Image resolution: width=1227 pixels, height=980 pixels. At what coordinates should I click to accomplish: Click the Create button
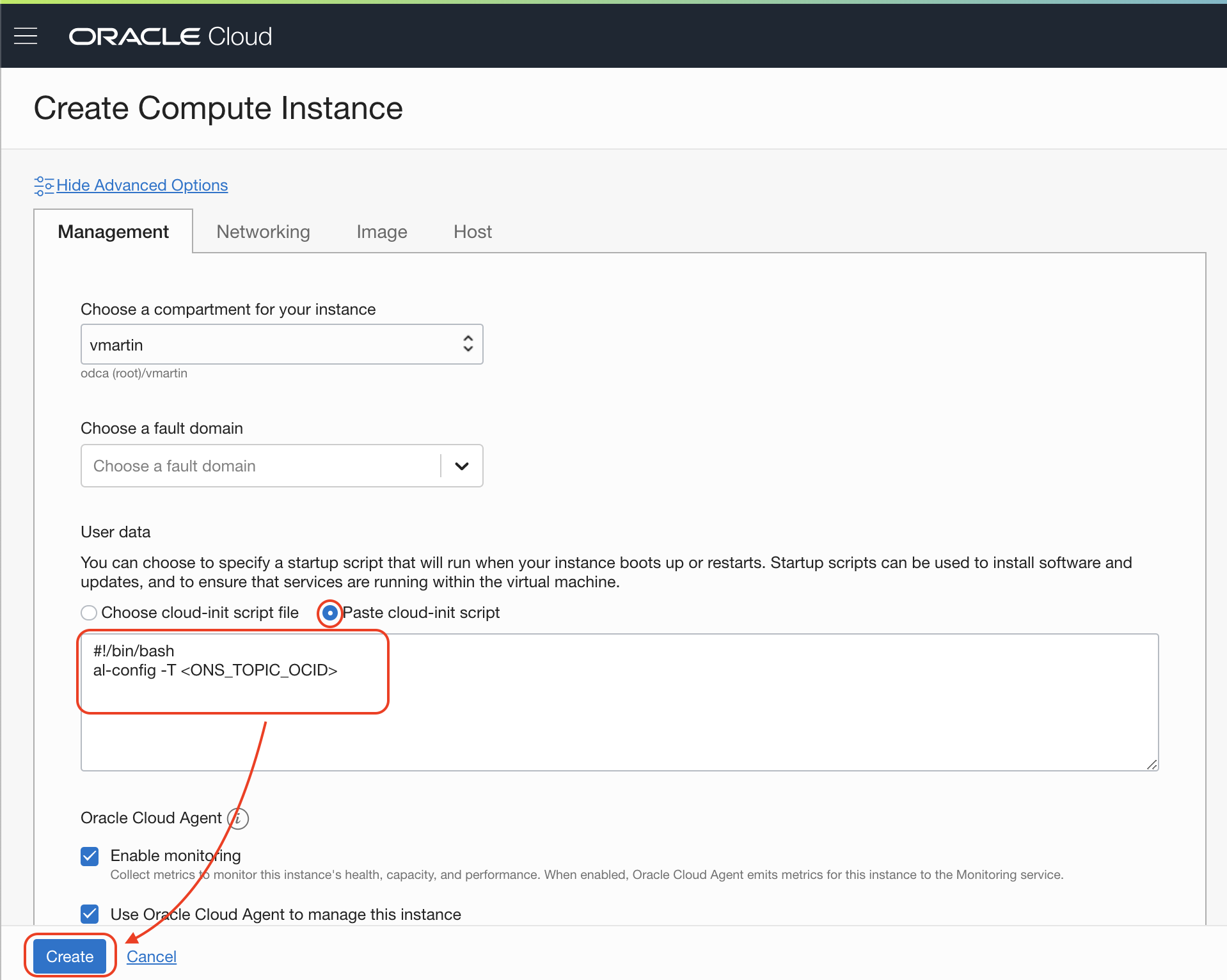(x=70, y=956)
